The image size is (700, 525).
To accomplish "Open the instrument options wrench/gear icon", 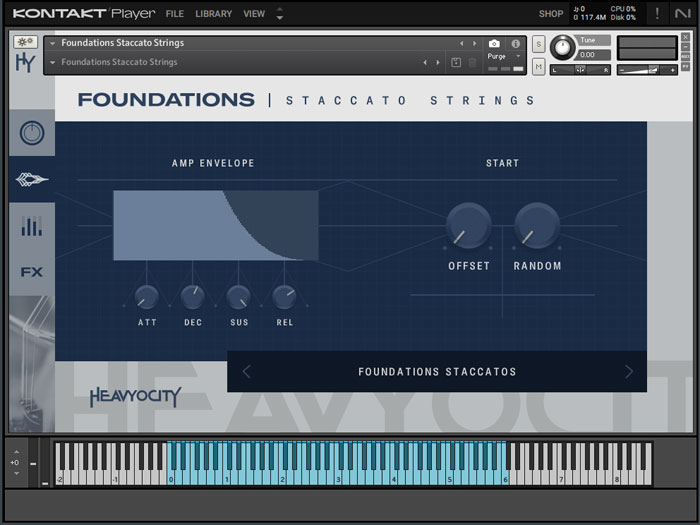I will tap(25, 42).
